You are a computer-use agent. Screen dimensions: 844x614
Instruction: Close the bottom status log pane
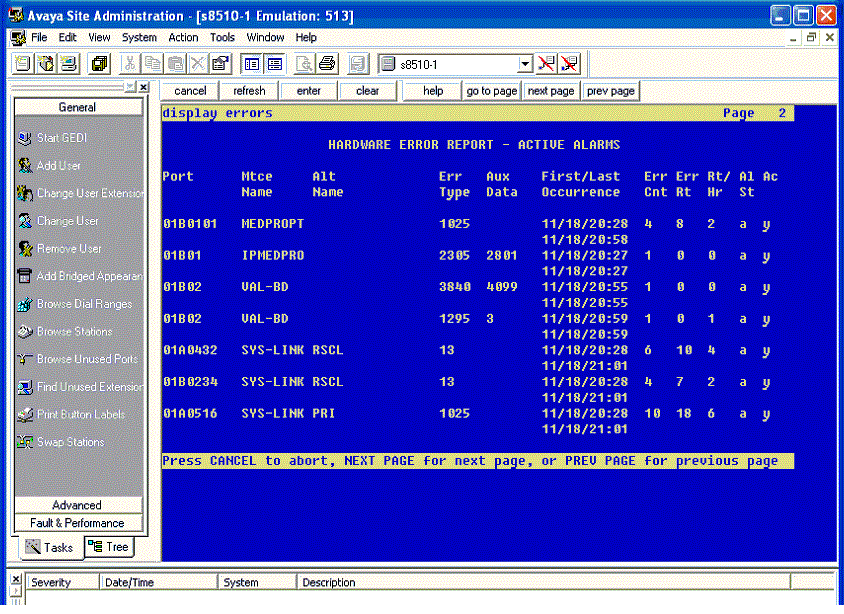pos(16,578)
